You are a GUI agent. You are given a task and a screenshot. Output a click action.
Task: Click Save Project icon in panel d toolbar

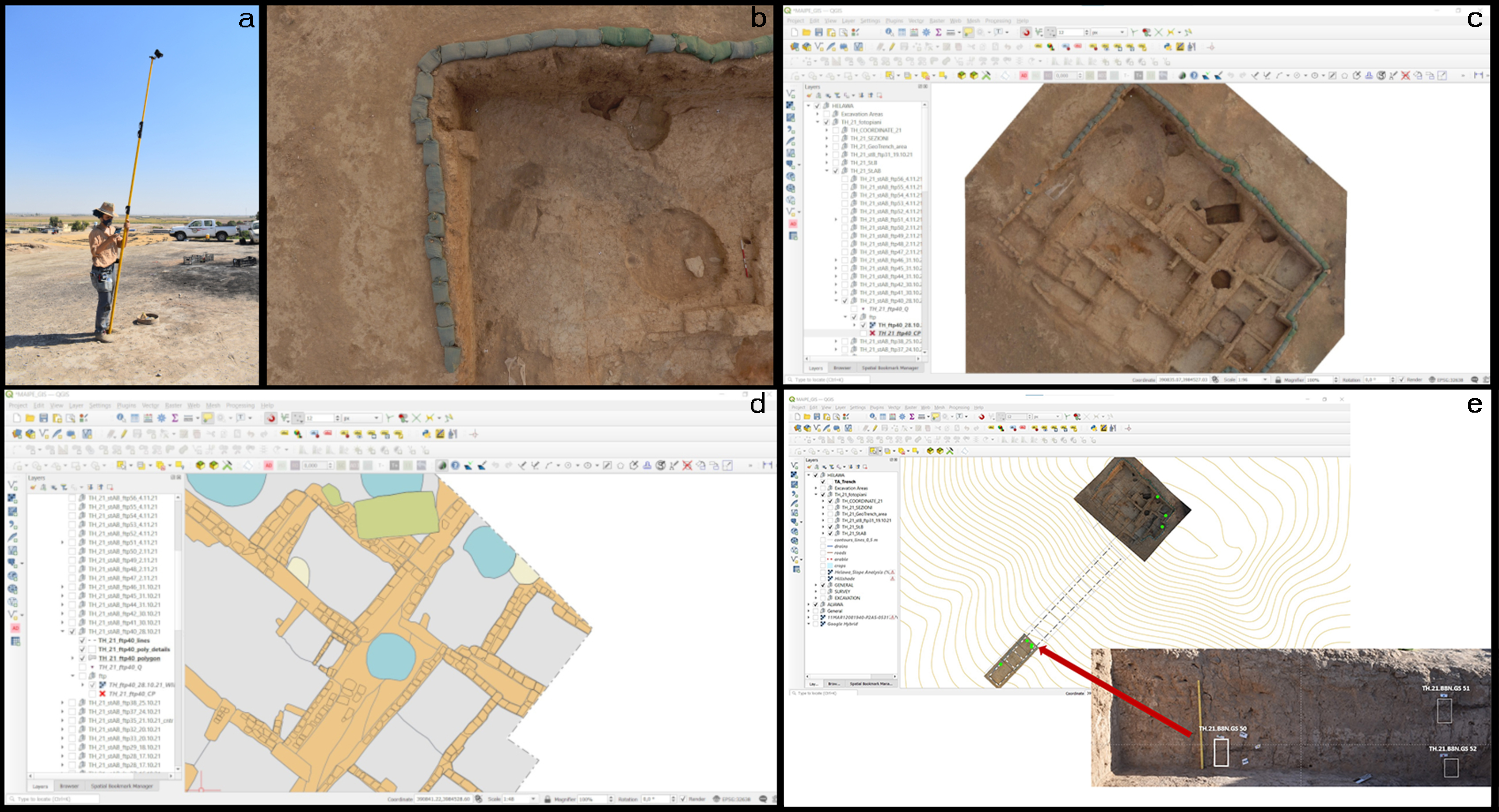44,418
